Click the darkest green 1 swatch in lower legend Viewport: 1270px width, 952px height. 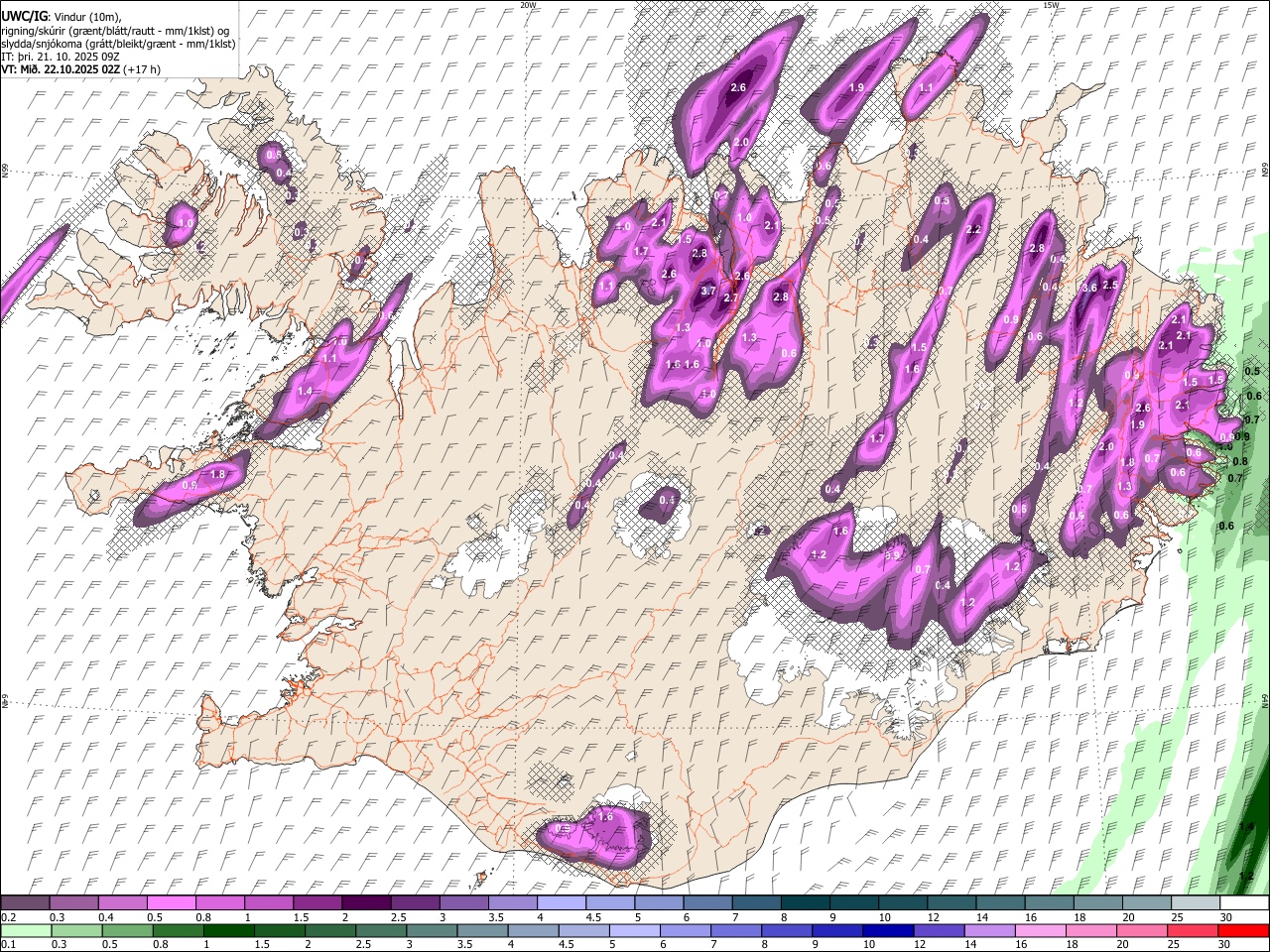(x=228, y=930)
